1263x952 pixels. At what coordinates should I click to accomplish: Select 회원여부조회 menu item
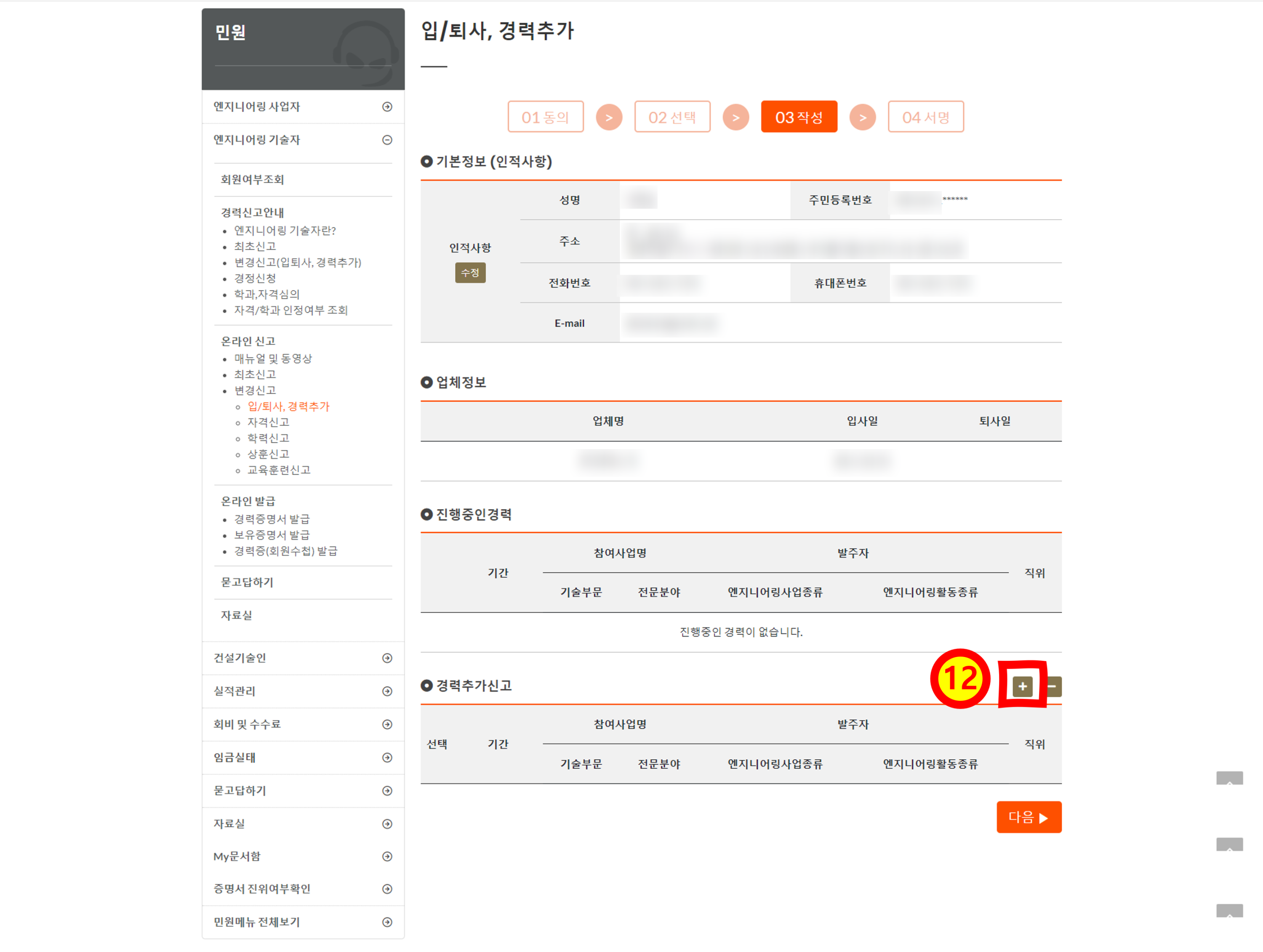click(252, 179)
